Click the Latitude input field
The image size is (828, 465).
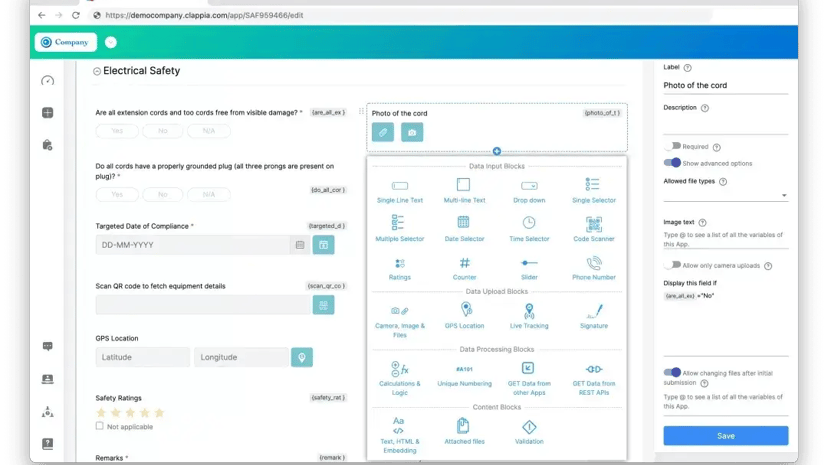click(143, 357)
